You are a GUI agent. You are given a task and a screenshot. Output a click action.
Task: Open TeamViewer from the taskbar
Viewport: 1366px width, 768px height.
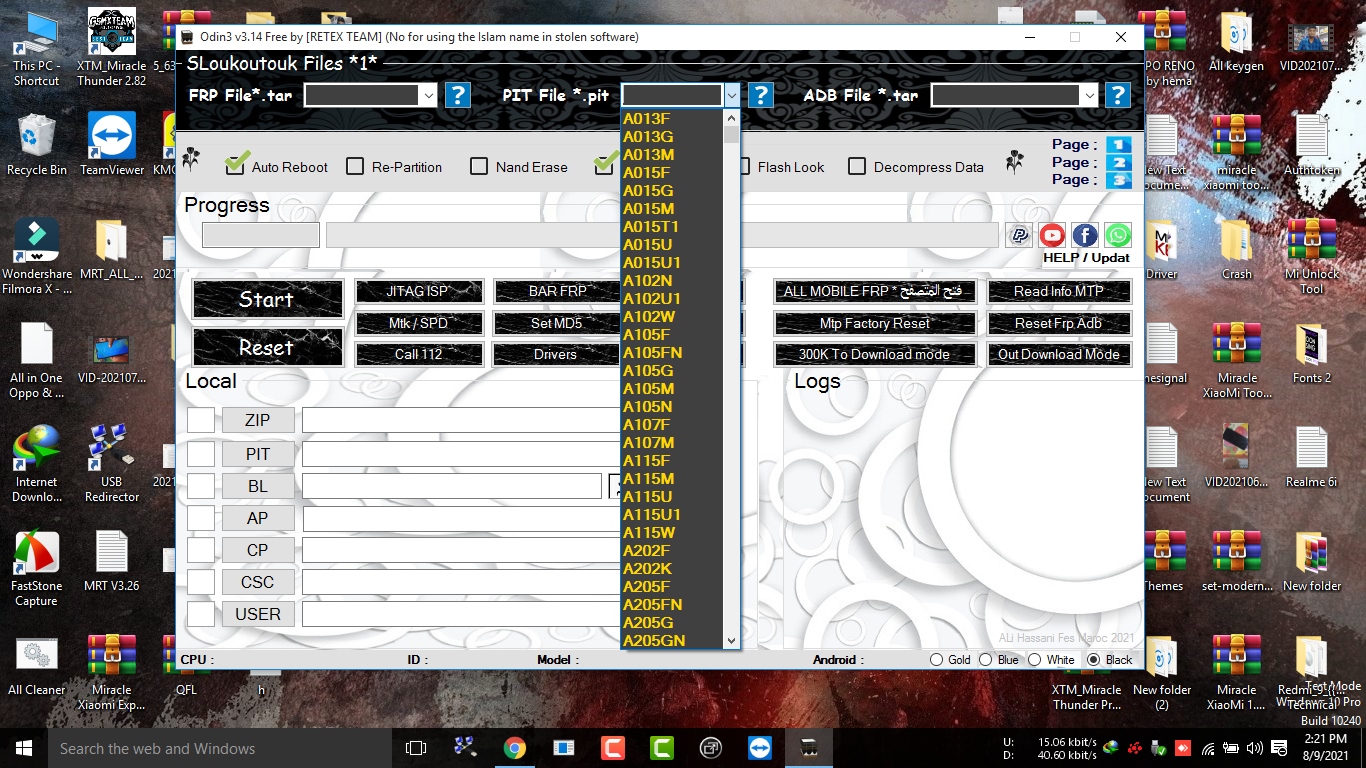pyautogui.click(x=760, y=748)
